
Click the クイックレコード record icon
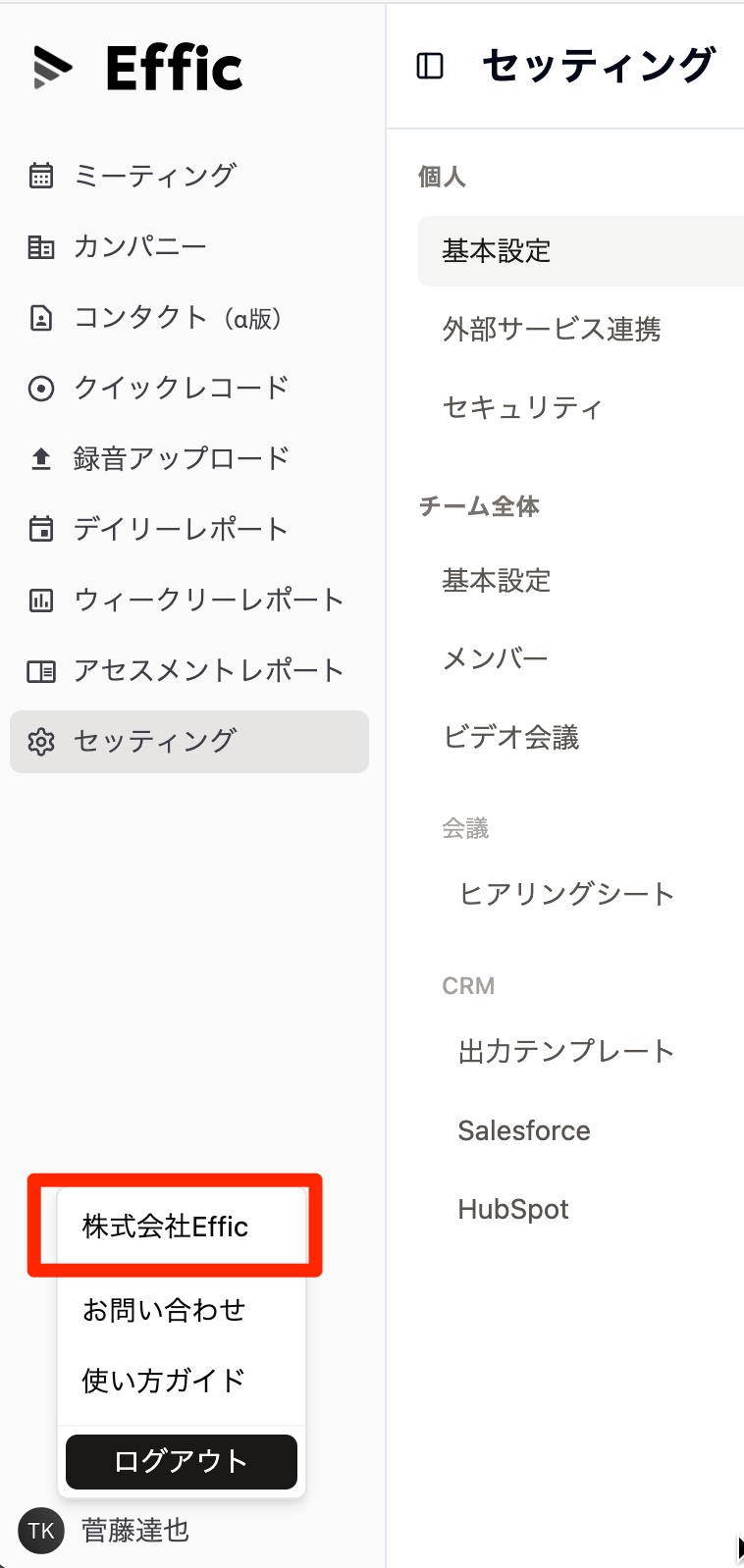point(41,389)
